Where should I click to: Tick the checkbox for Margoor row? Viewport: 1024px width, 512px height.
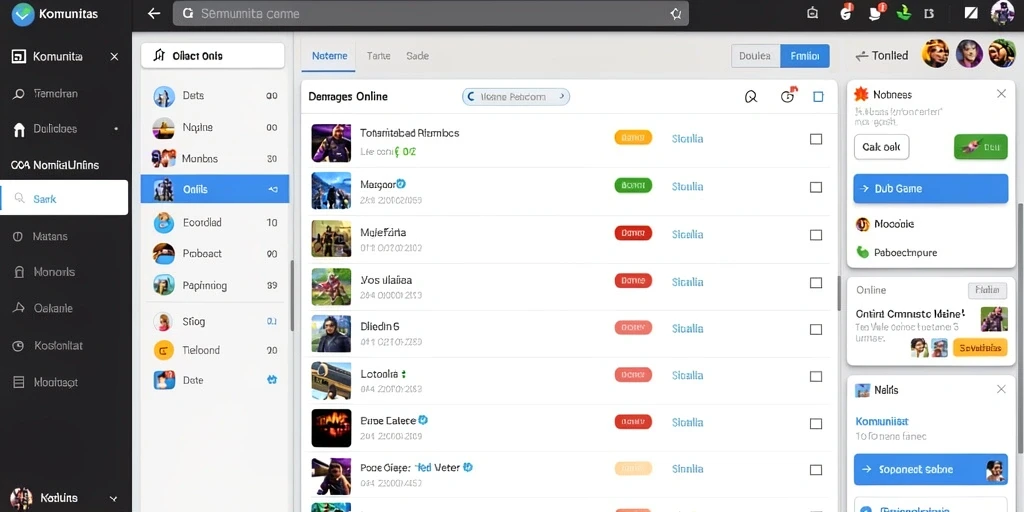click(x=816, y=187)
